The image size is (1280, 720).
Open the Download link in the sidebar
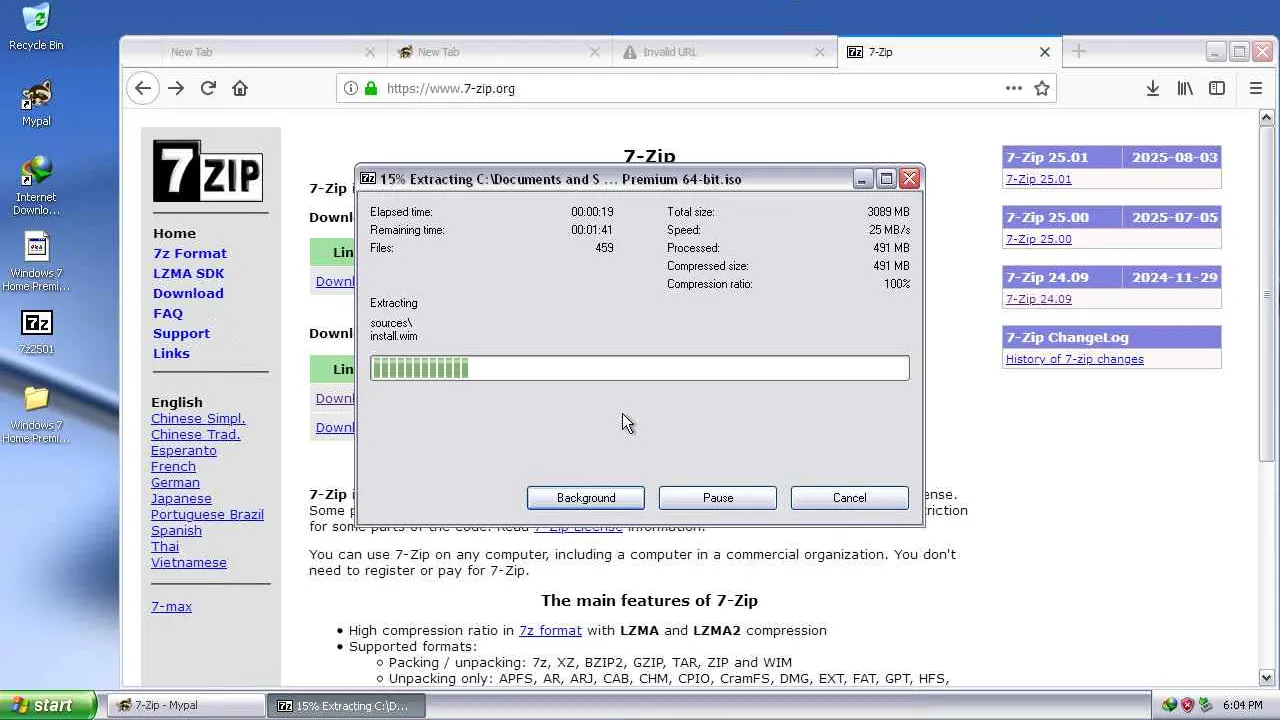(x=188, y=293)
